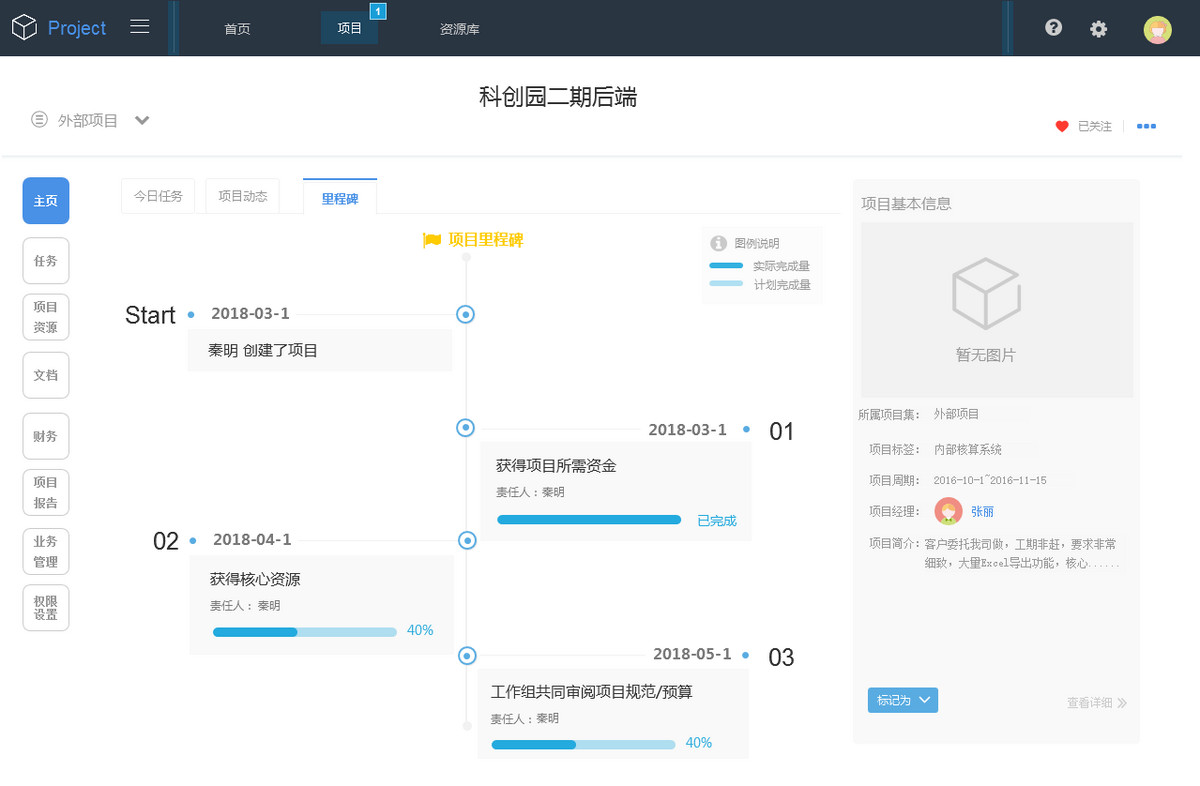This screenshot has width=1200, height=786.
Task: Open the 资源库 menu item
Action: (x=459, y=29)
